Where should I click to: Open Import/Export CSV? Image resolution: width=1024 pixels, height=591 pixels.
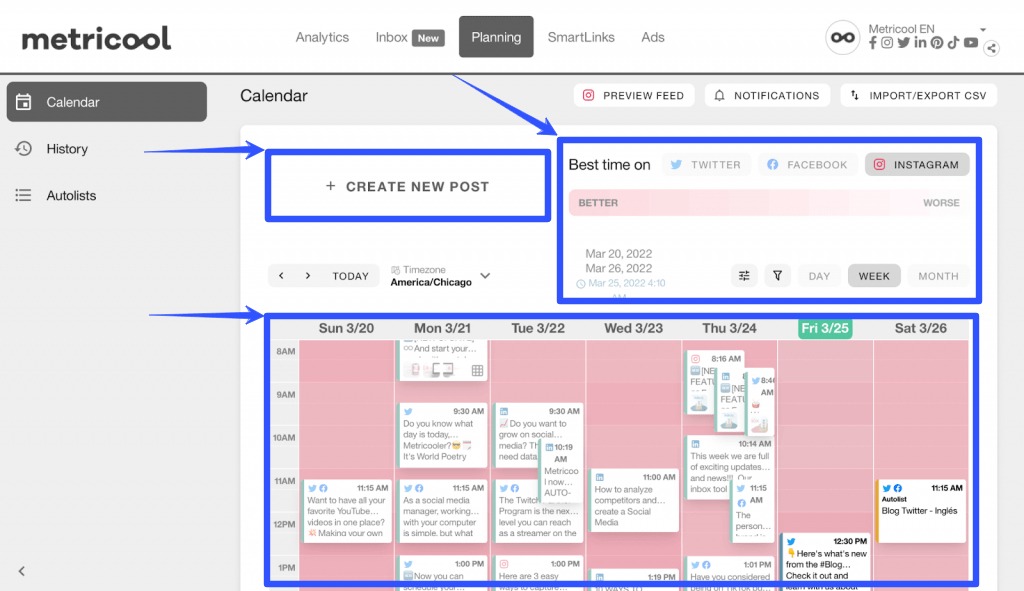(x=918, y=96)
